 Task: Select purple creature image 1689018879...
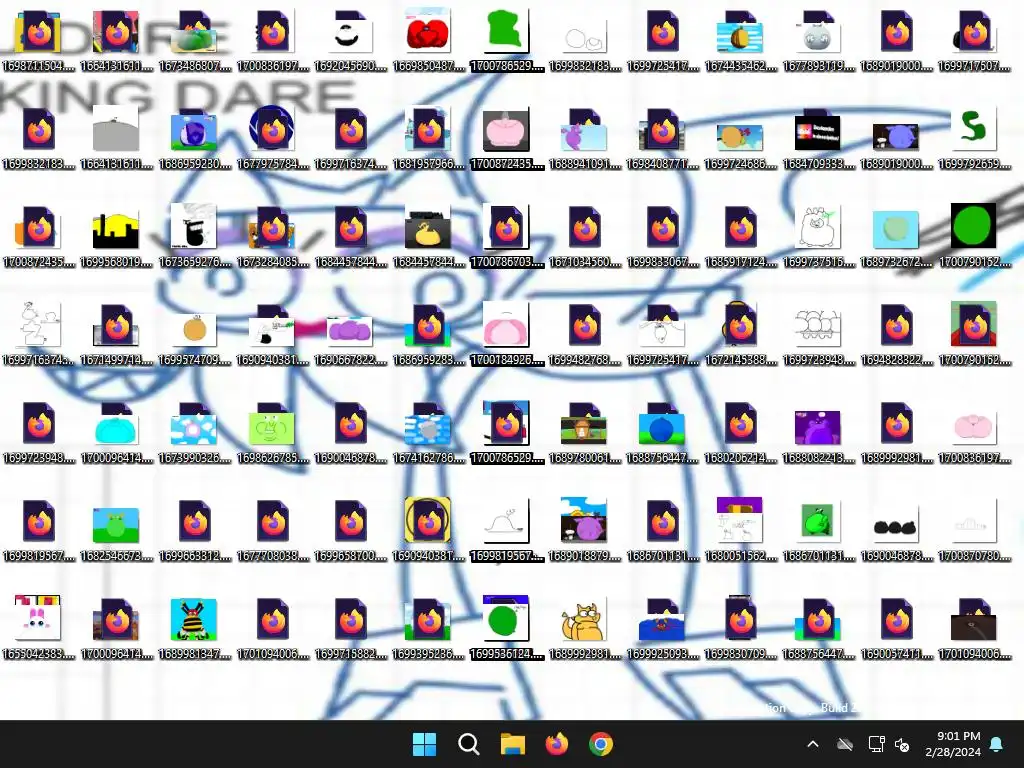coord(584,530)
